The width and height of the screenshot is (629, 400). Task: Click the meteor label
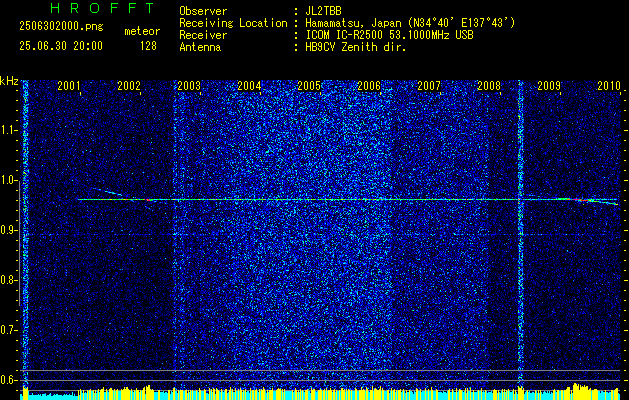[142, 31]
